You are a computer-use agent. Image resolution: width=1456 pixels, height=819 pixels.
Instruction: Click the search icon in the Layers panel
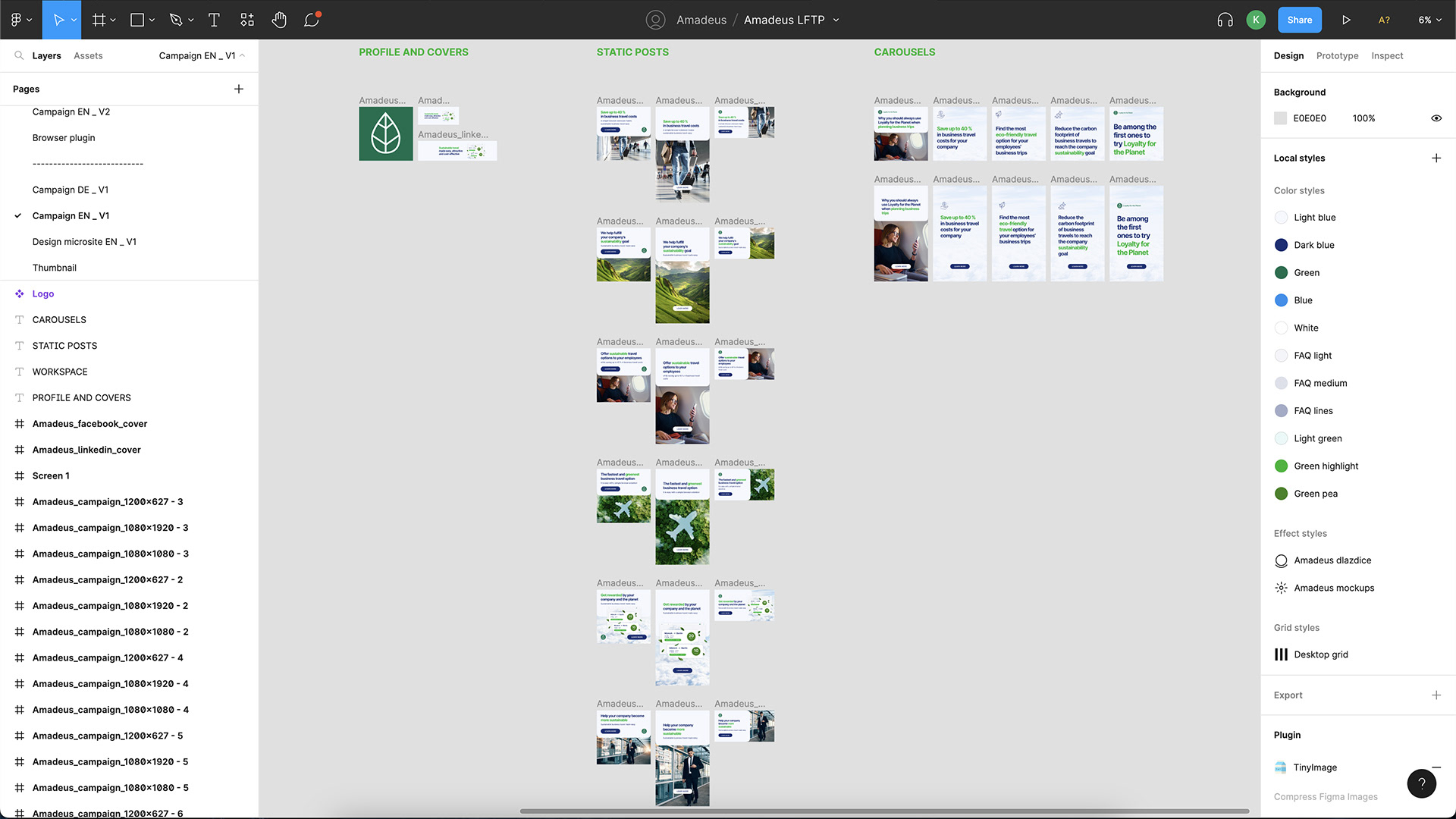[x=19, y=55]
